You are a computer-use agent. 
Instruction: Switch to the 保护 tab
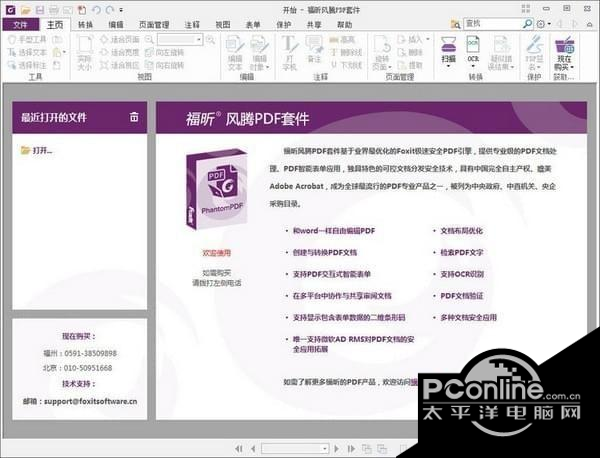tap(284, 24)
